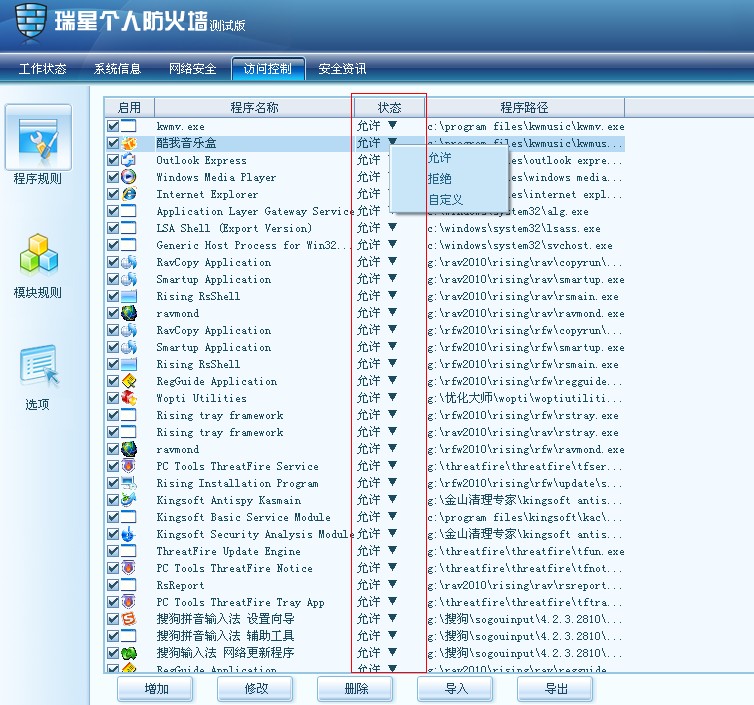Image resolution: width=754 pixels, height=705 pixels.
Task: Toggle the Application Layer Gateway Service checkbox
Action: tap(113, 211)
